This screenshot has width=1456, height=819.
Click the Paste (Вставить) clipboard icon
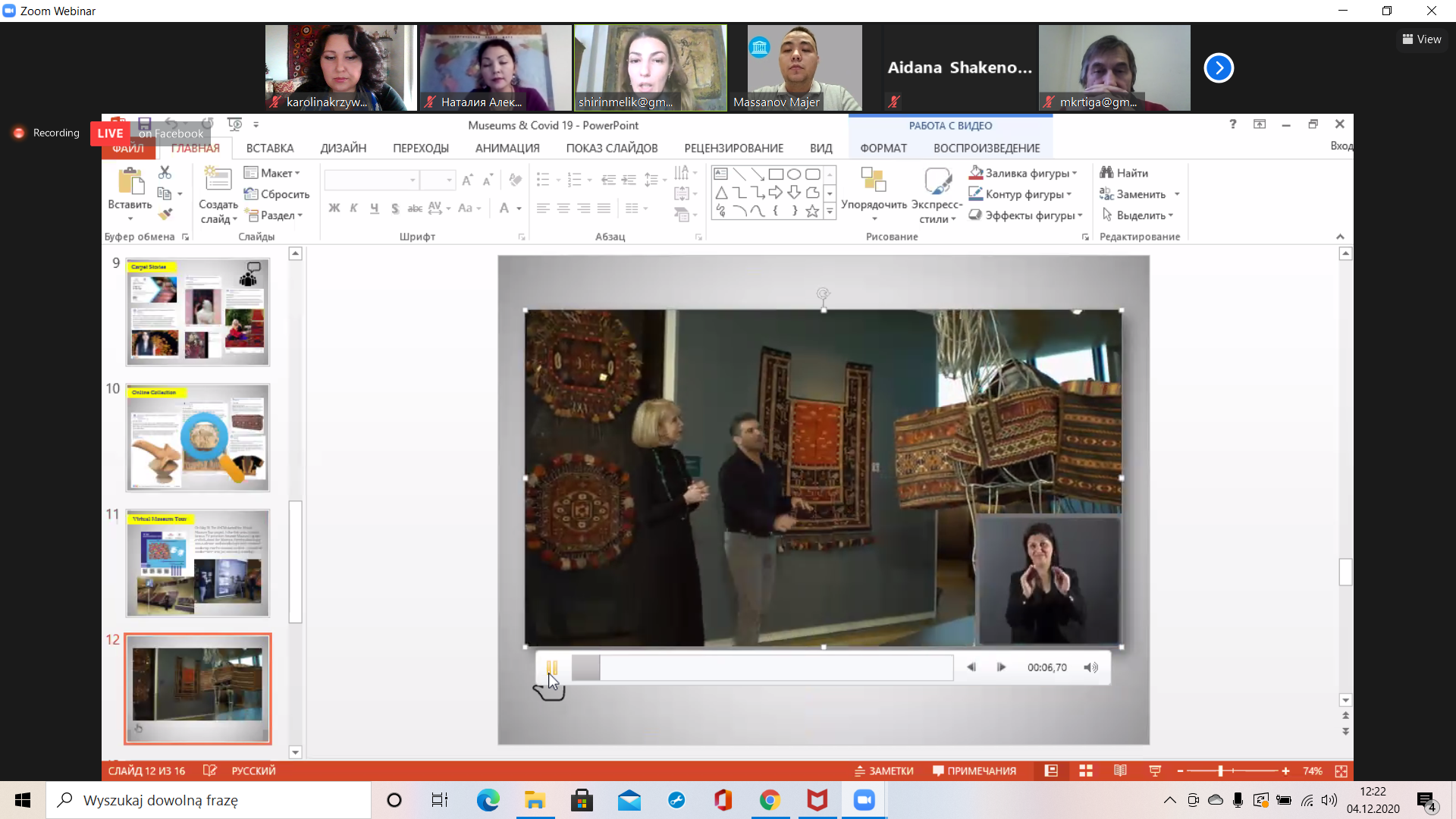tap(130, 181)
